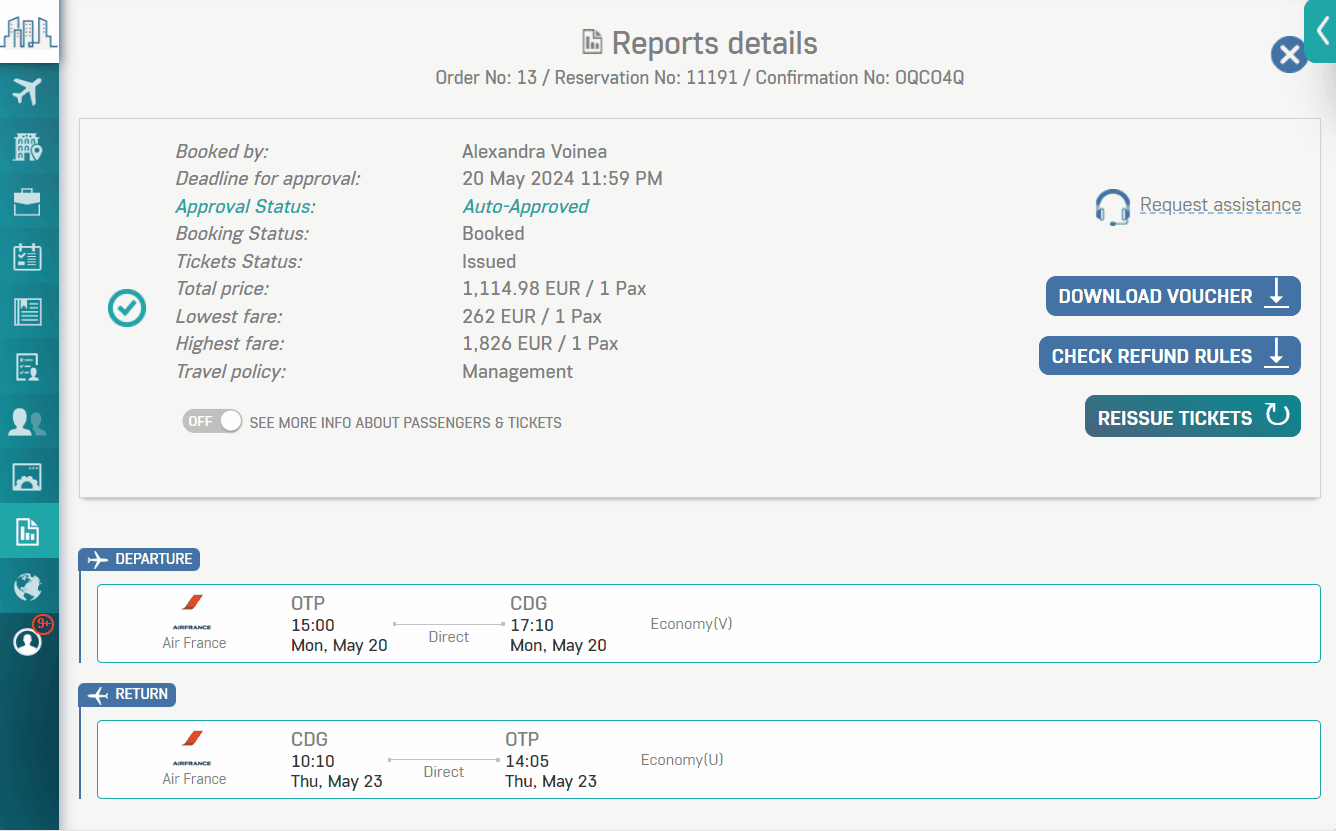Viewport: 1336px width, 831px height.
Task: Open the newspaper document sidebar item
Action: [x=27, y=312]
